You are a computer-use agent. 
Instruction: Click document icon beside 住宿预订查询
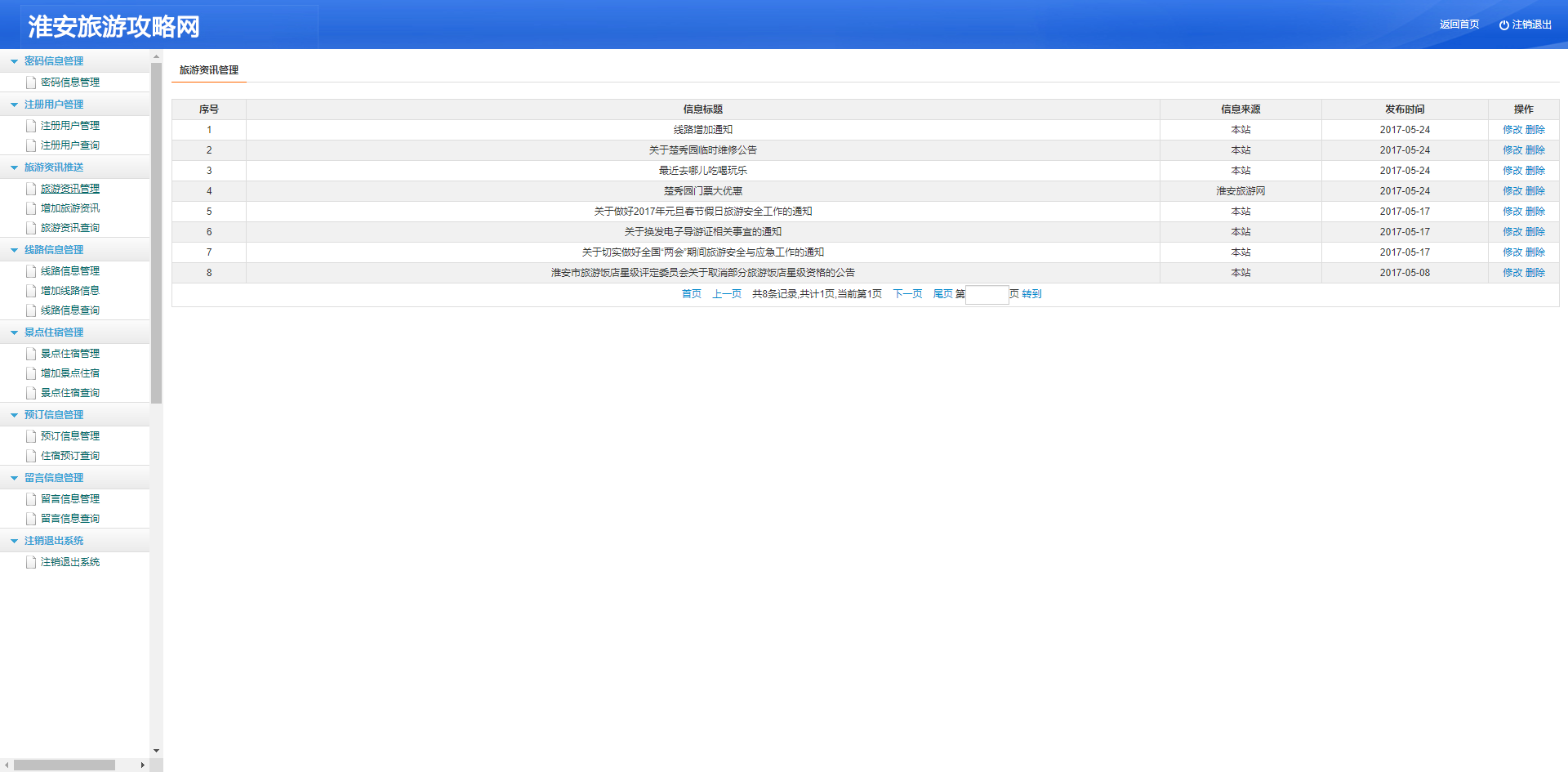click(31, 456)
